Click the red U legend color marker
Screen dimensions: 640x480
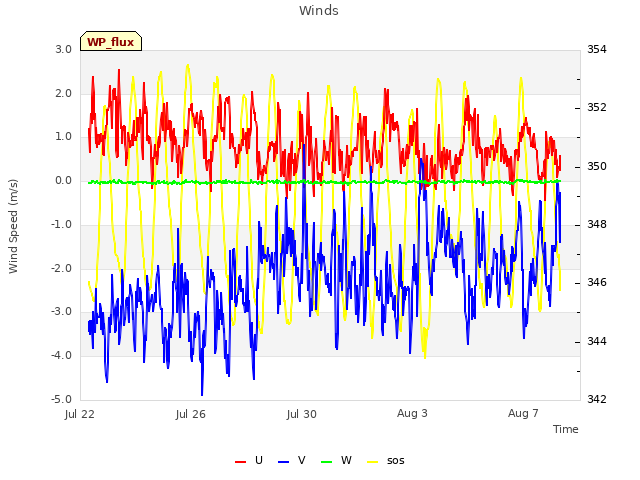tap(240, 462)
